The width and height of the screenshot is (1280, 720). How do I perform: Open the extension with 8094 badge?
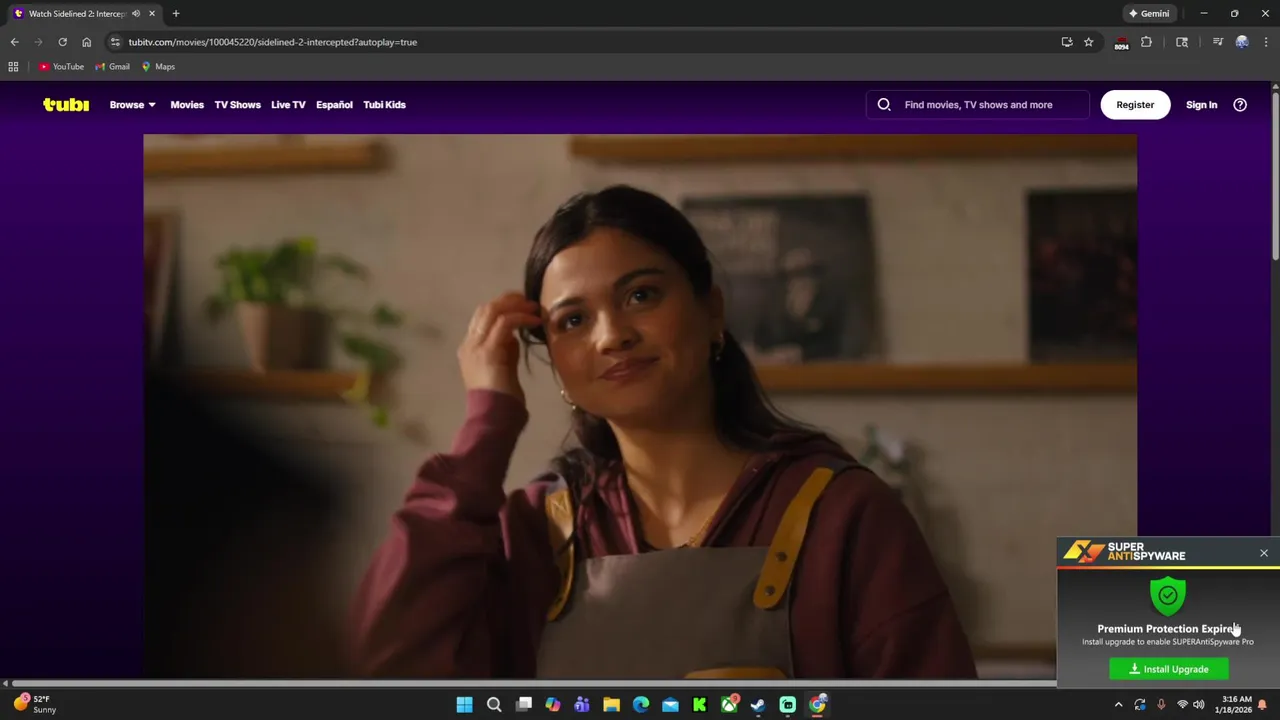1121,42
